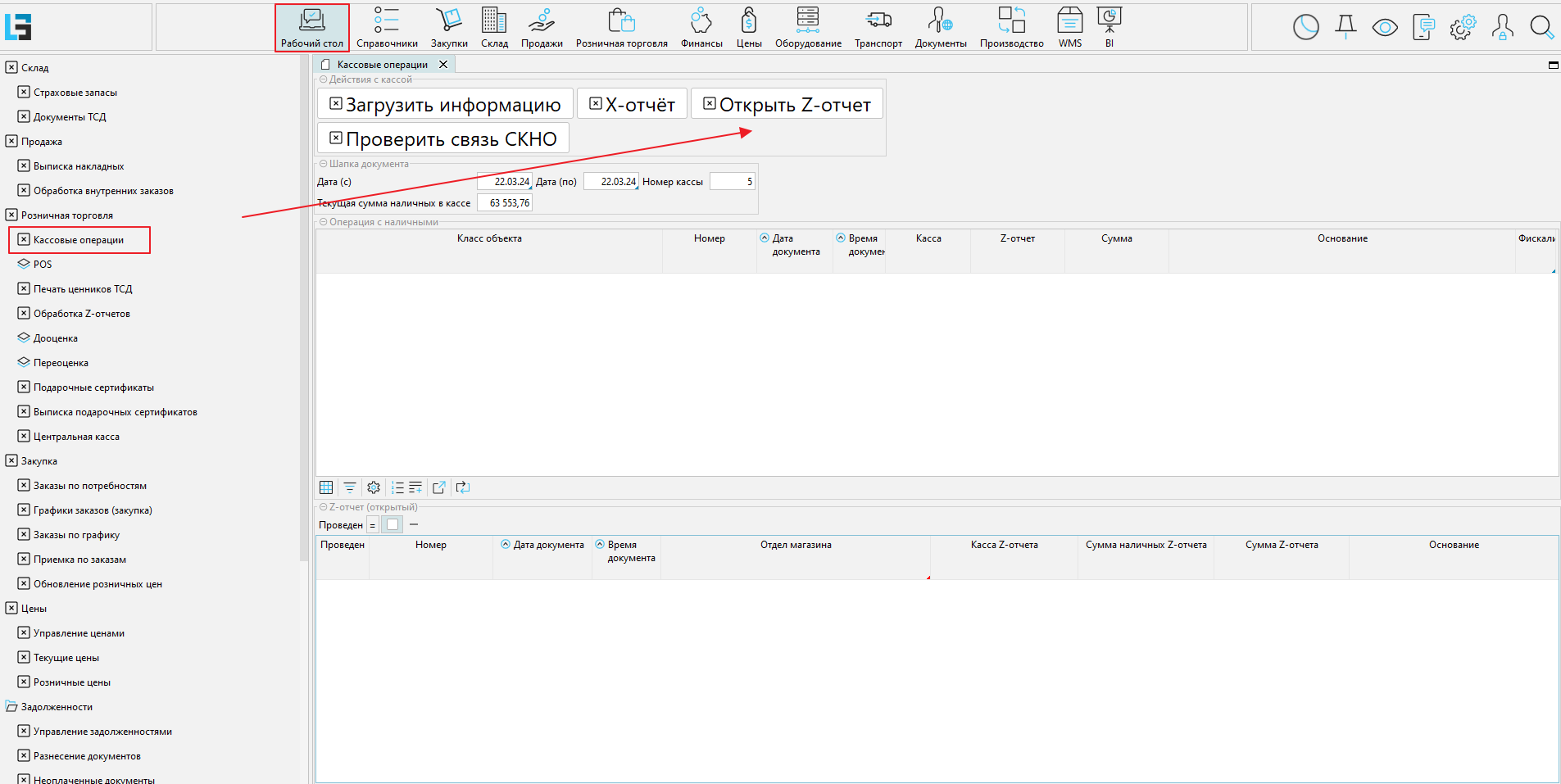Select the Кассовые операции tab
The height and width of the screenshot is (784, 1561).
point(382,65)
